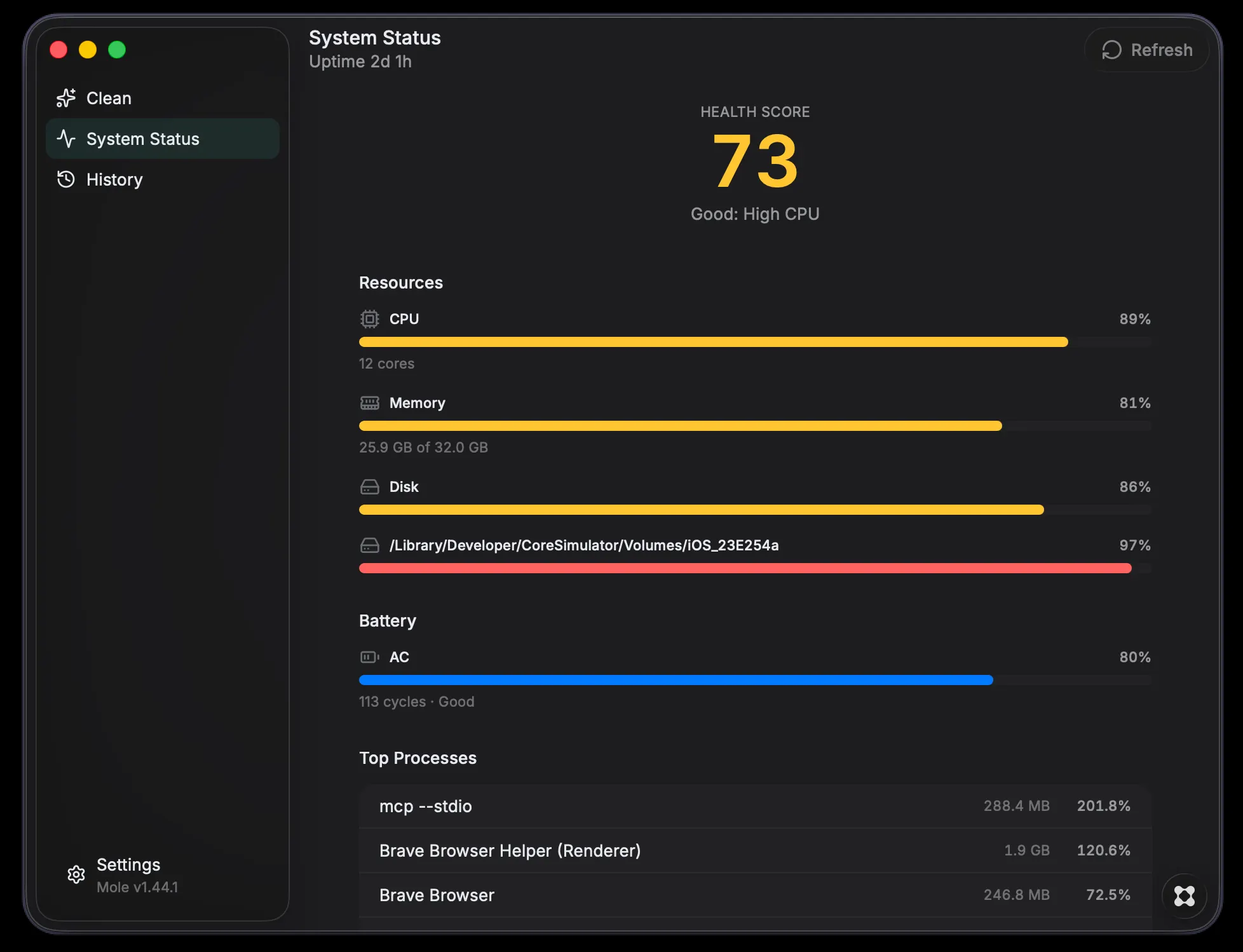Image resolution: width=1243 pixels, height=952 pixels.
Task: Click the 'Uptime 2d 1h' text
Action: pos(360,62)
